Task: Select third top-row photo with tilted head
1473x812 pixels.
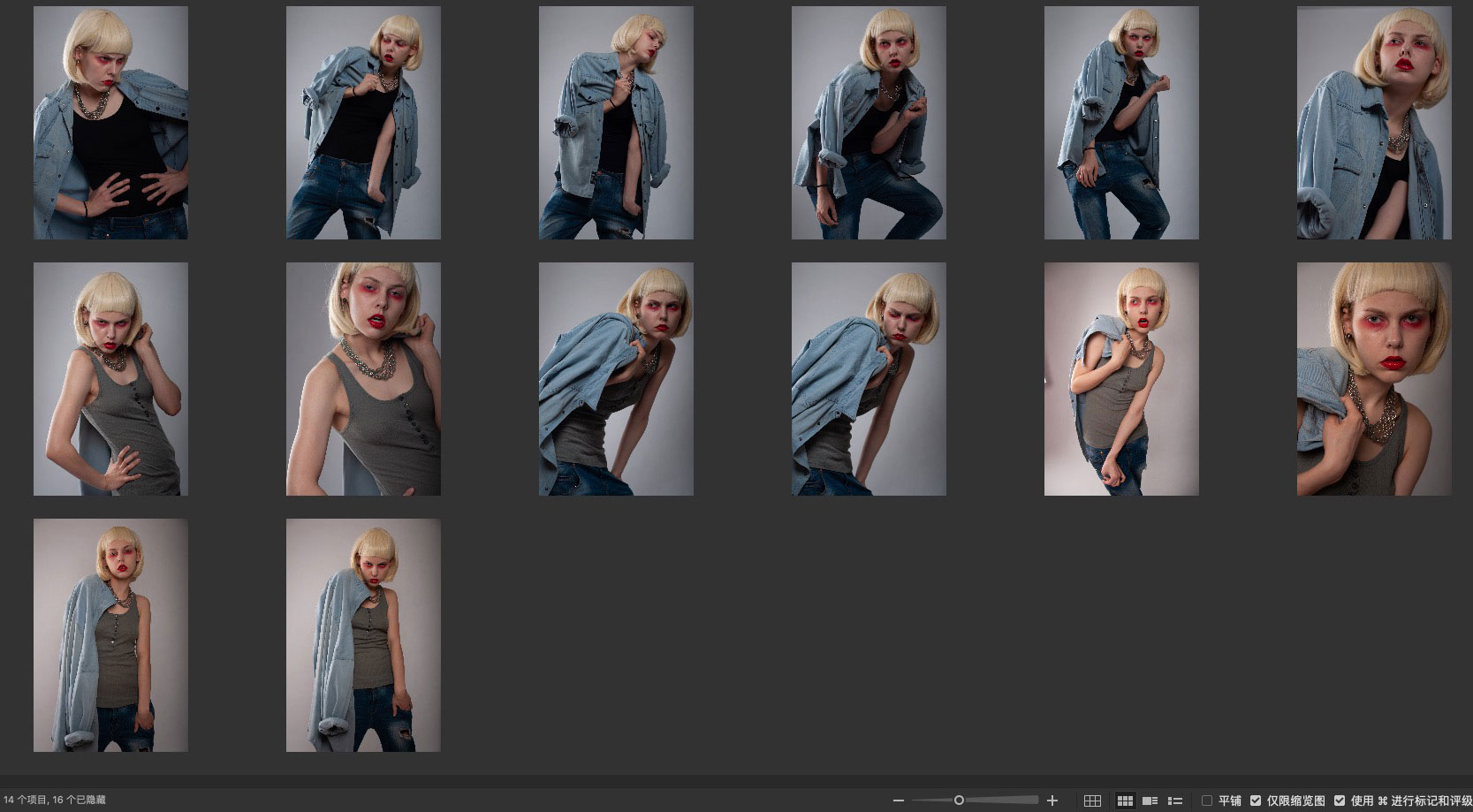Action: click(x=616, y=123)
